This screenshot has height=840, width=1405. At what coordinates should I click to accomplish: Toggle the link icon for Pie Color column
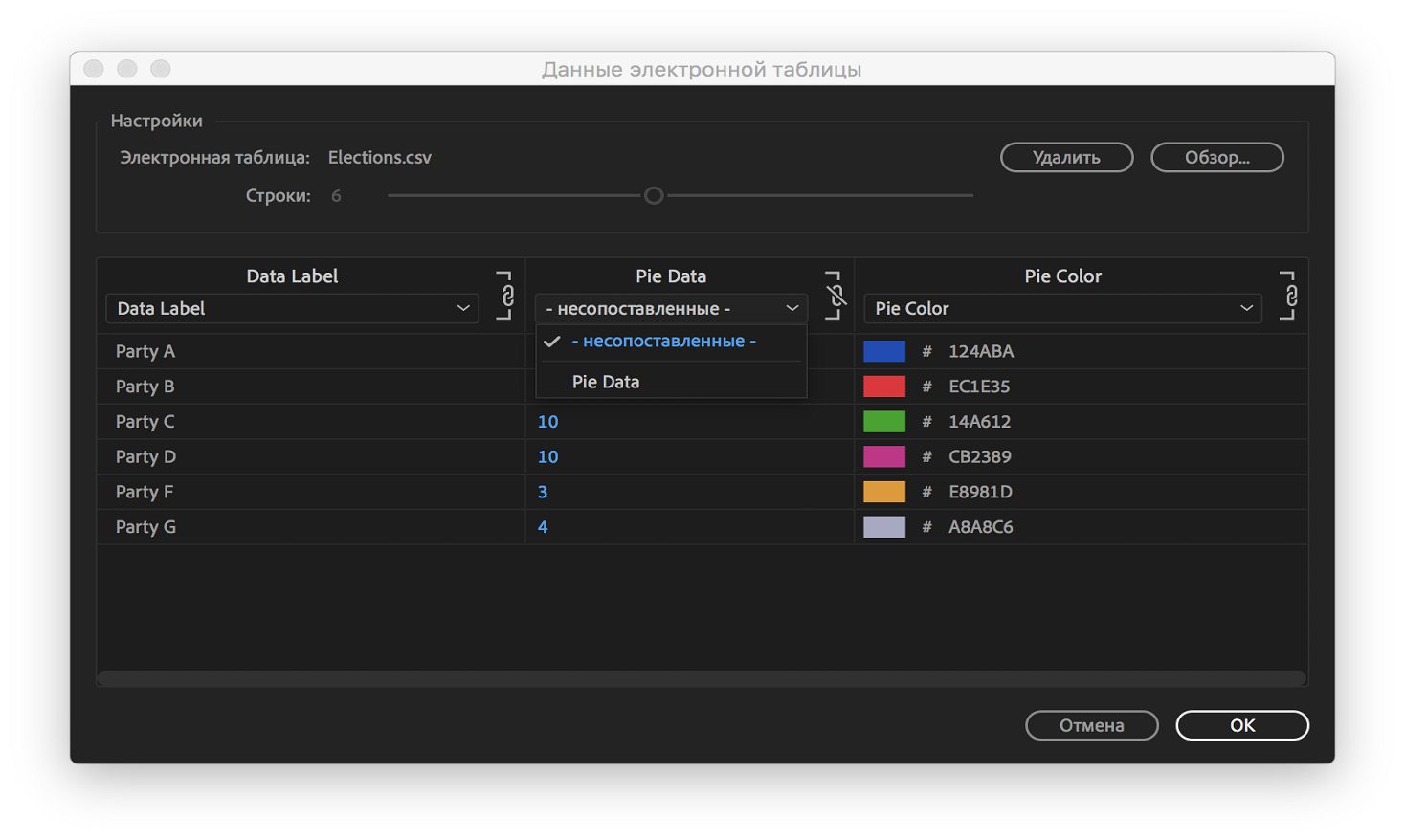click(1289, 296)
